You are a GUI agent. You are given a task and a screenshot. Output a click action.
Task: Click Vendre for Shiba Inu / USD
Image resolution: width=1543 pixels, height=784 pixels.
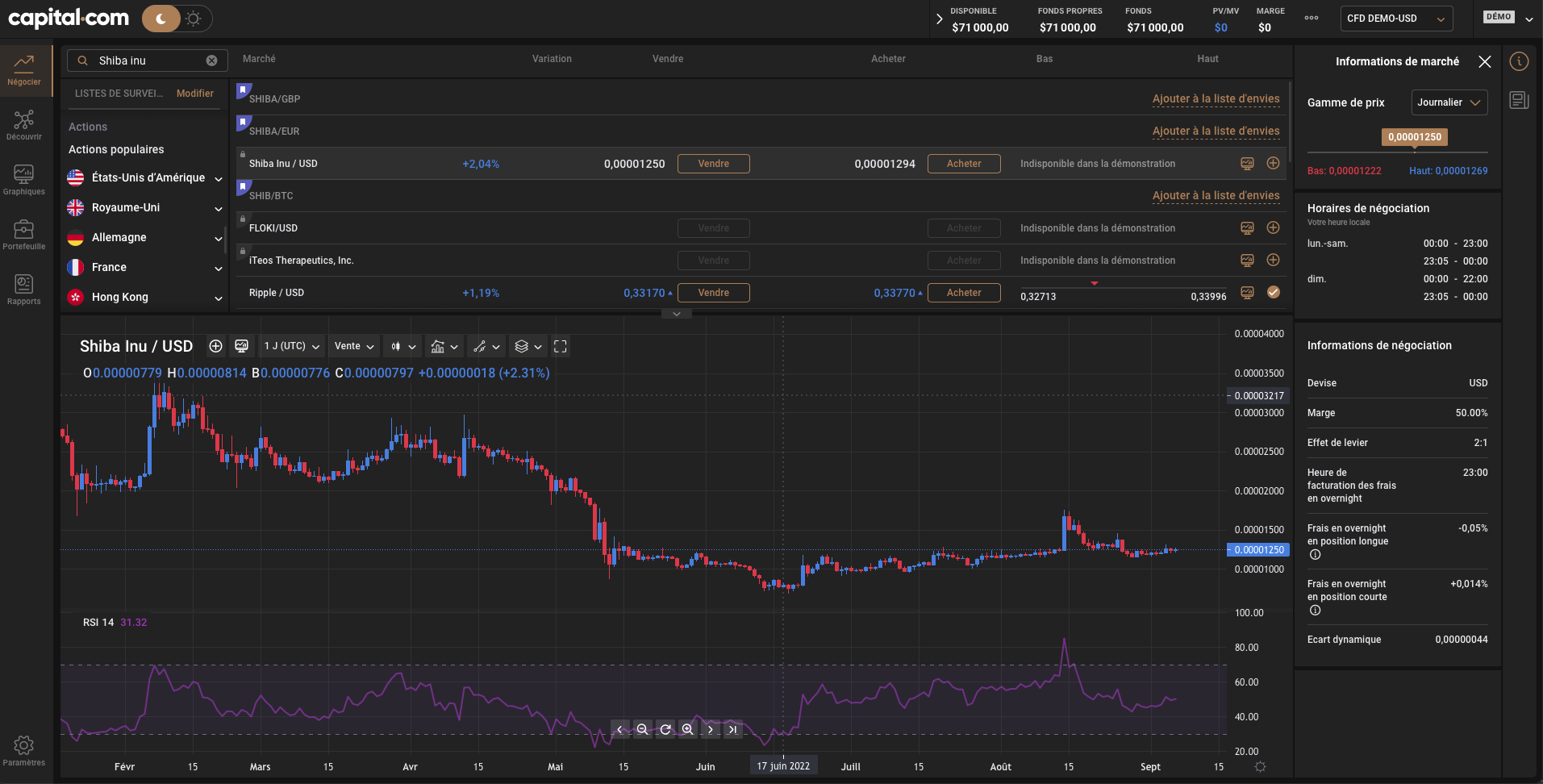pyautogui.click(x=714, y=164)
